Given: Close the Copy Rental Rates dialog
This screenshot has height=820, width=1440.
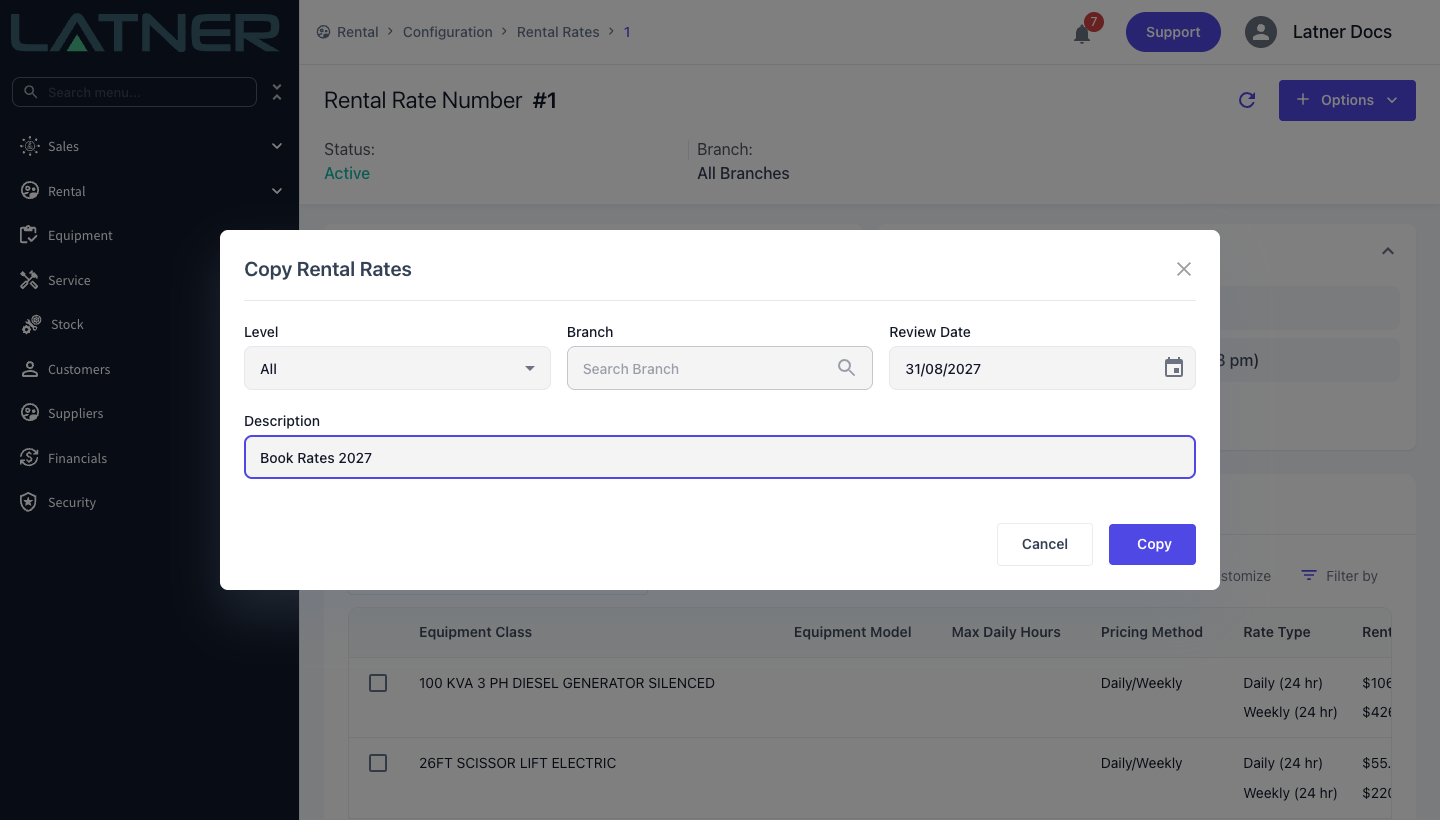Looking at the screenshot, I should coord(1184,269).
